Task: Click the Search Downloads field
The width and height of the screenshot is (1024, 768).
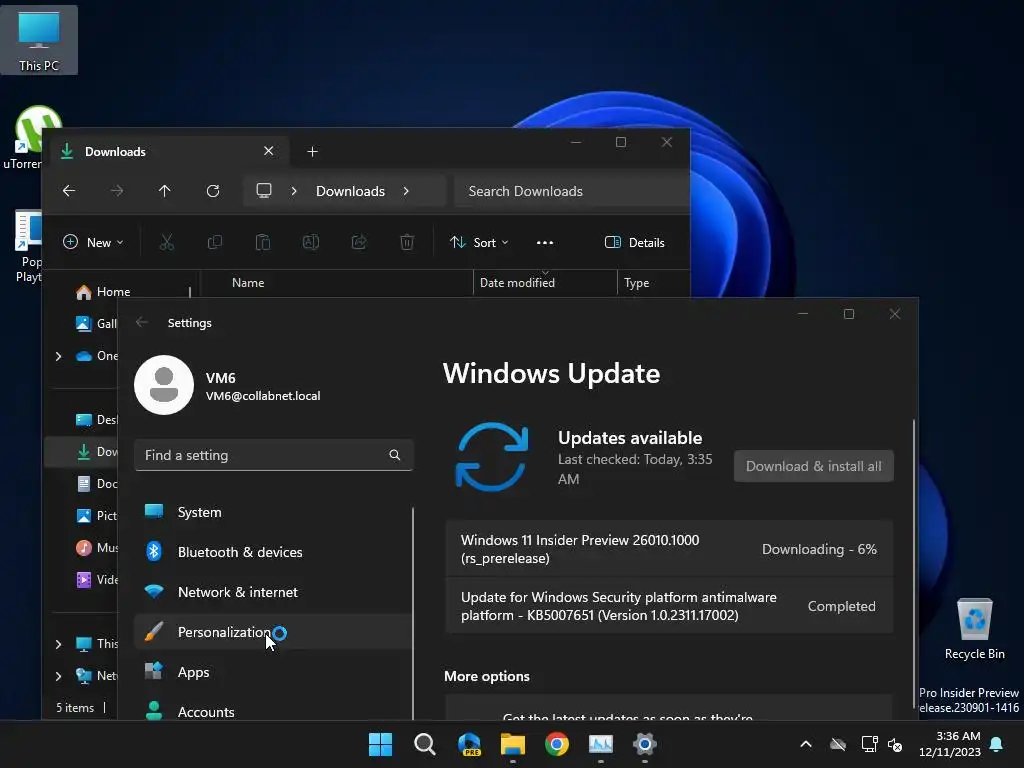Action: tap(571, 191)
